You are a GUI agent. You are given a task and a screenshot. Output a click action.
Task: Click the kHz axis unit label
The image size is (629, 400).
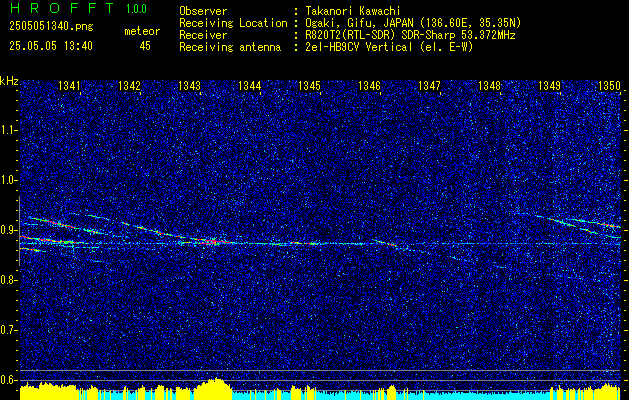click(9, 81)
